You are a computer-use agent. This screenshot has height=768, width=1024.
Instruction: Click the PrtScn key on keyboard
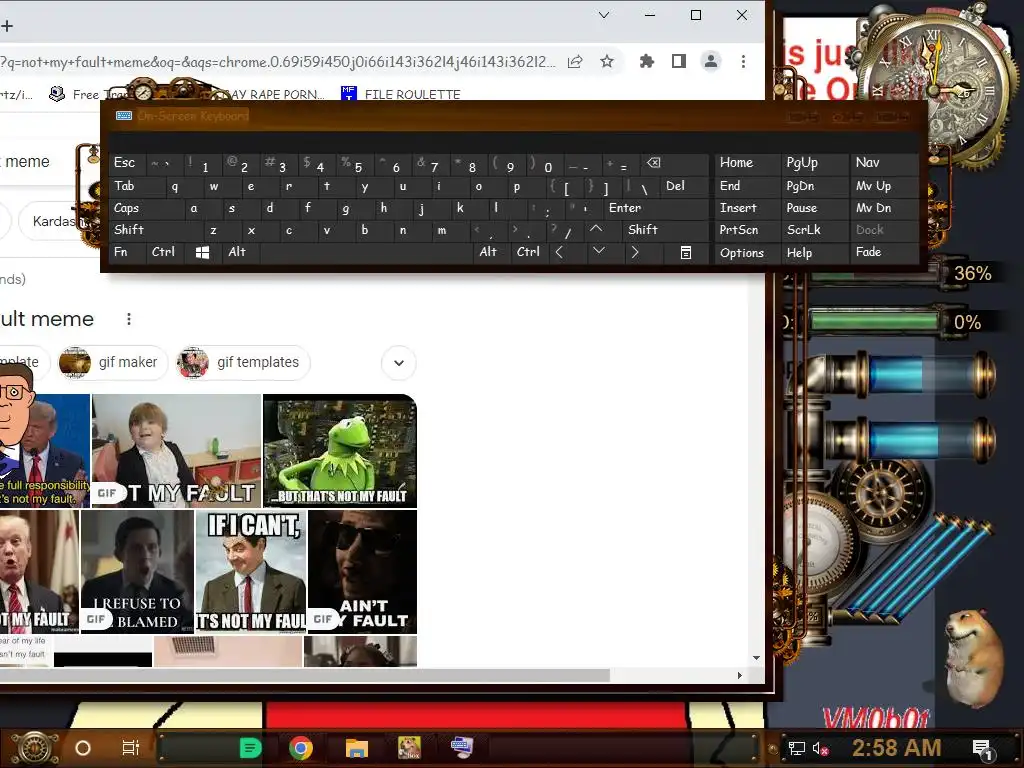coord(747,230)
